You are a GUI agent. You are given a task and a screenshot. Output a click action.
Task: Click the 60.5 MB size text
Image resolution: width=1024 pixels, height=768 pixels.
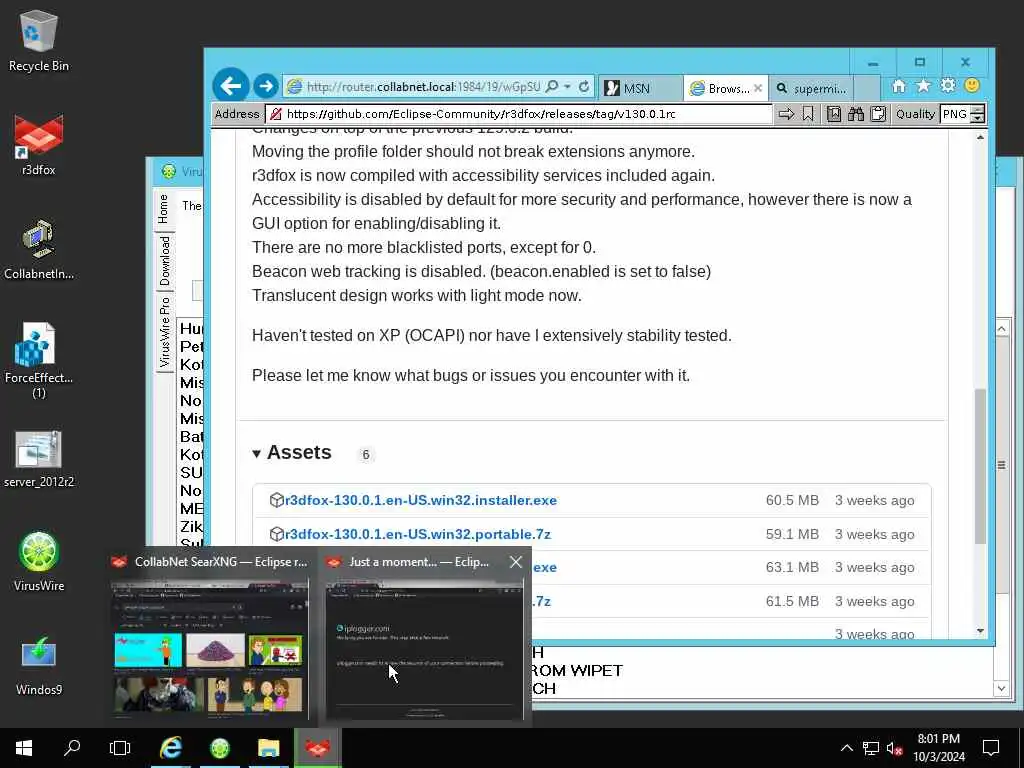pos(792,500)
